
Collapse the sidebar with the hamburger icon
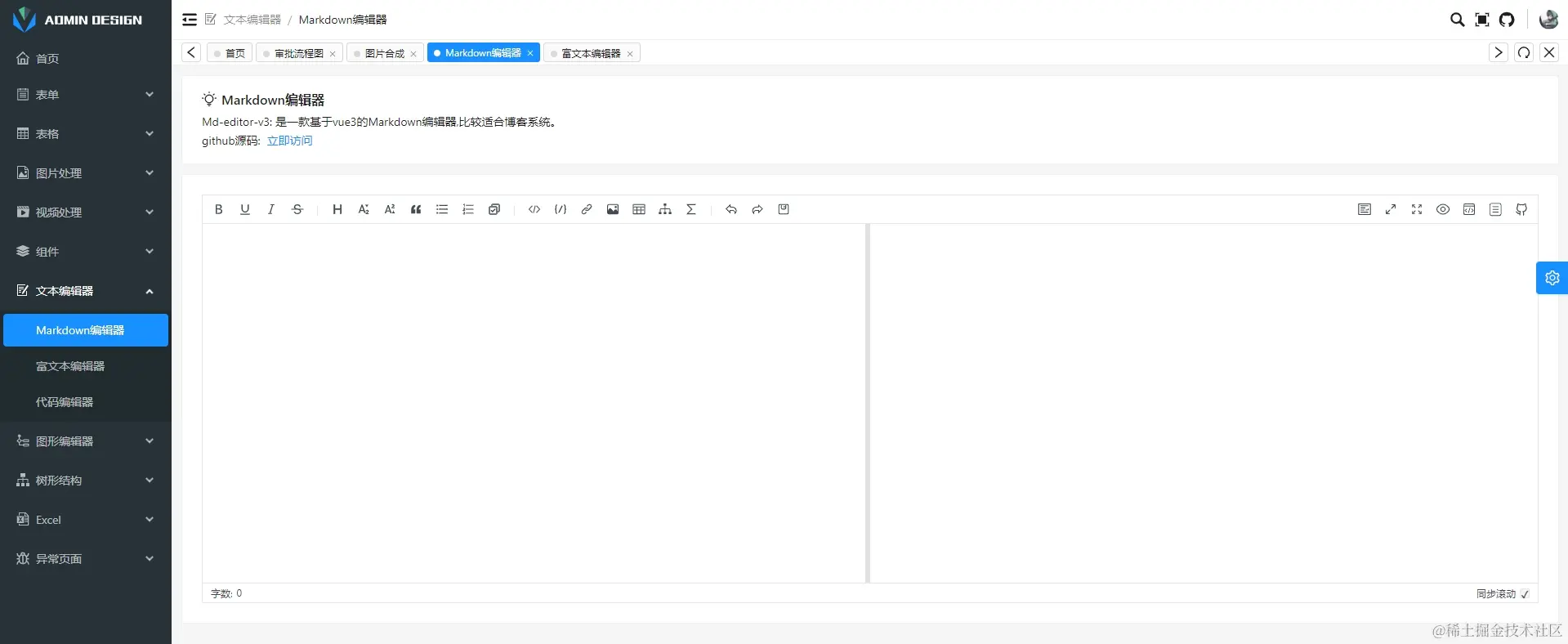tap(190, 20)
